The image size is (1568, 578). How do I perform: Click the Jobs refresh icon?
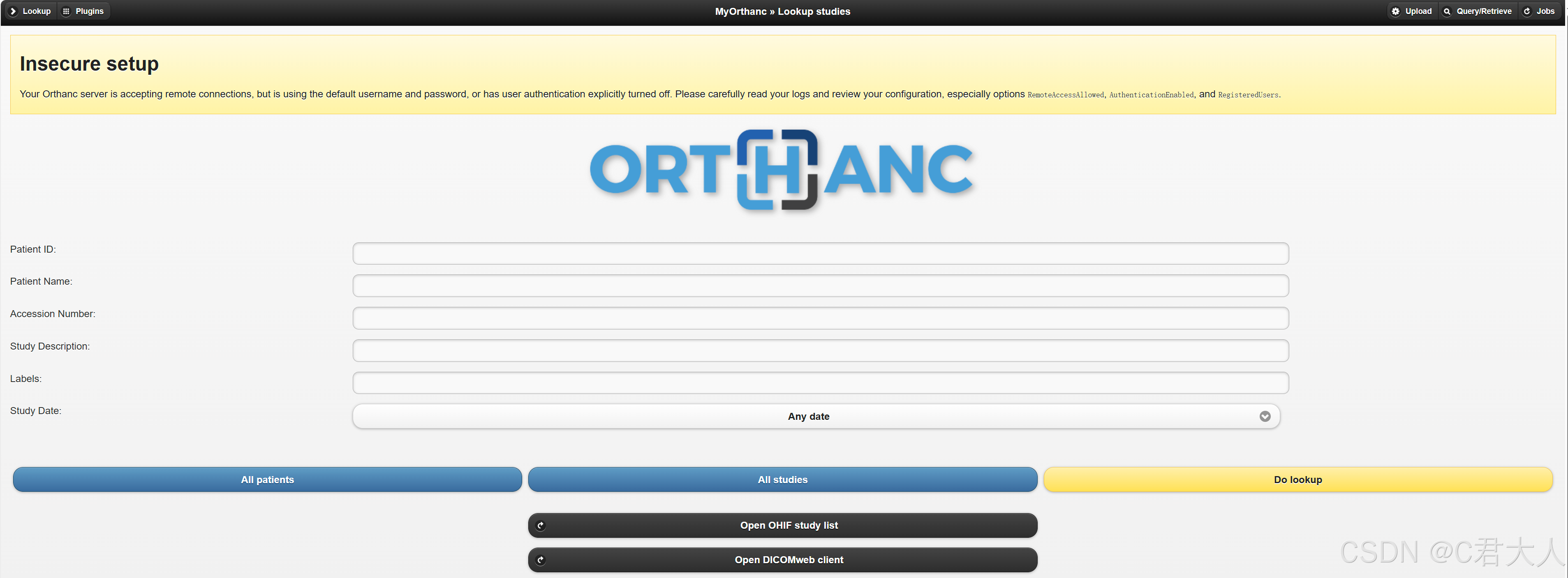click(1526, 11)
